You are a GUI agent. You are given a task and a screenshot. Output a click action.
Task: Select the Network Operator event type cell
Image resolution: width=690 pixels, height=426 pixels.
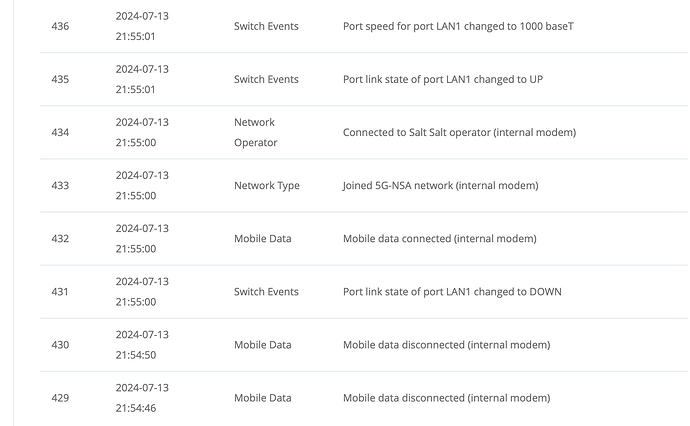click(256, 132)
